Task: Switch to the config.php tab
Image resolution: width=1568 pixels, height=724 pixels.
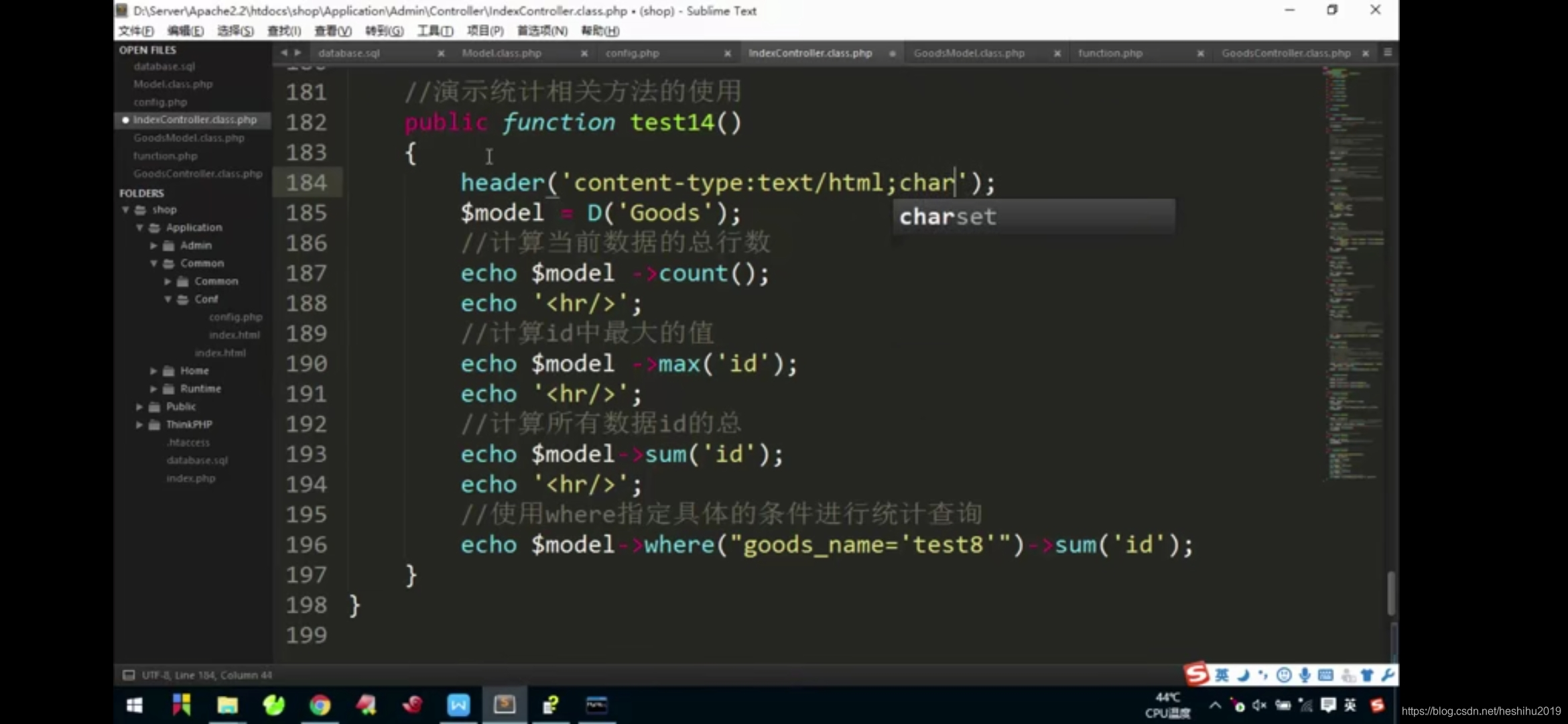Action: [x=632, y=53]
